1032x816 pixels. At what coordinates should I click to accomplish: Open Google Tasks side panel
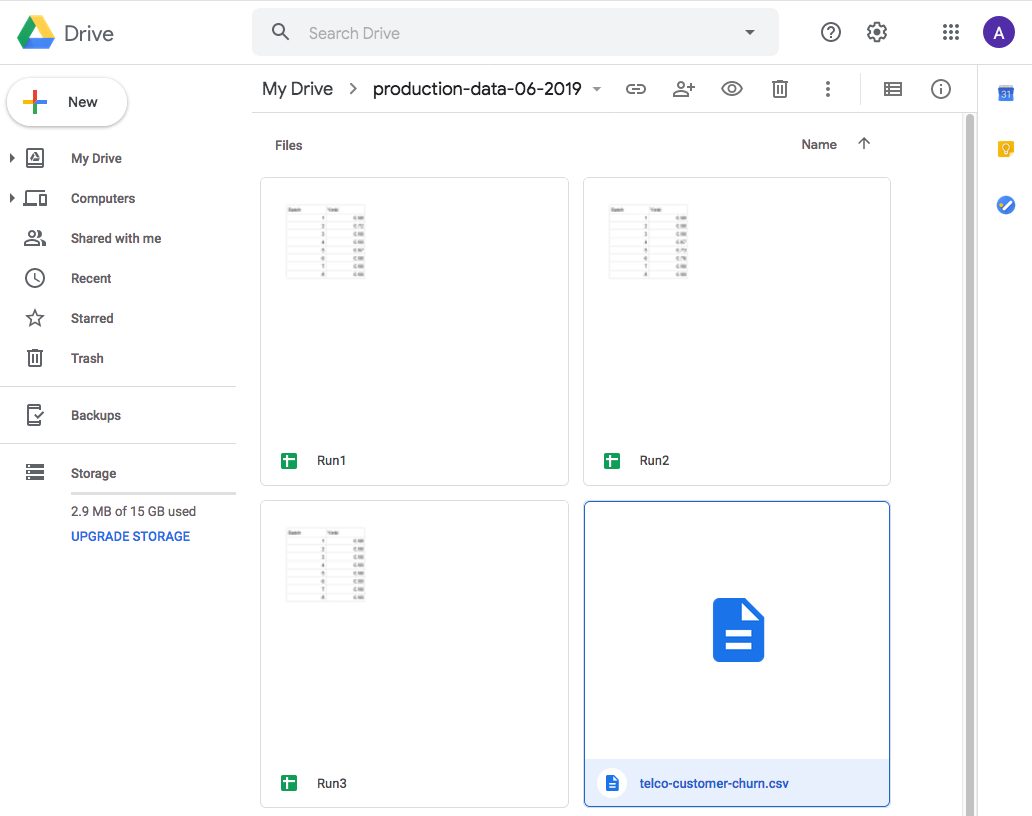click(1005, 205)
